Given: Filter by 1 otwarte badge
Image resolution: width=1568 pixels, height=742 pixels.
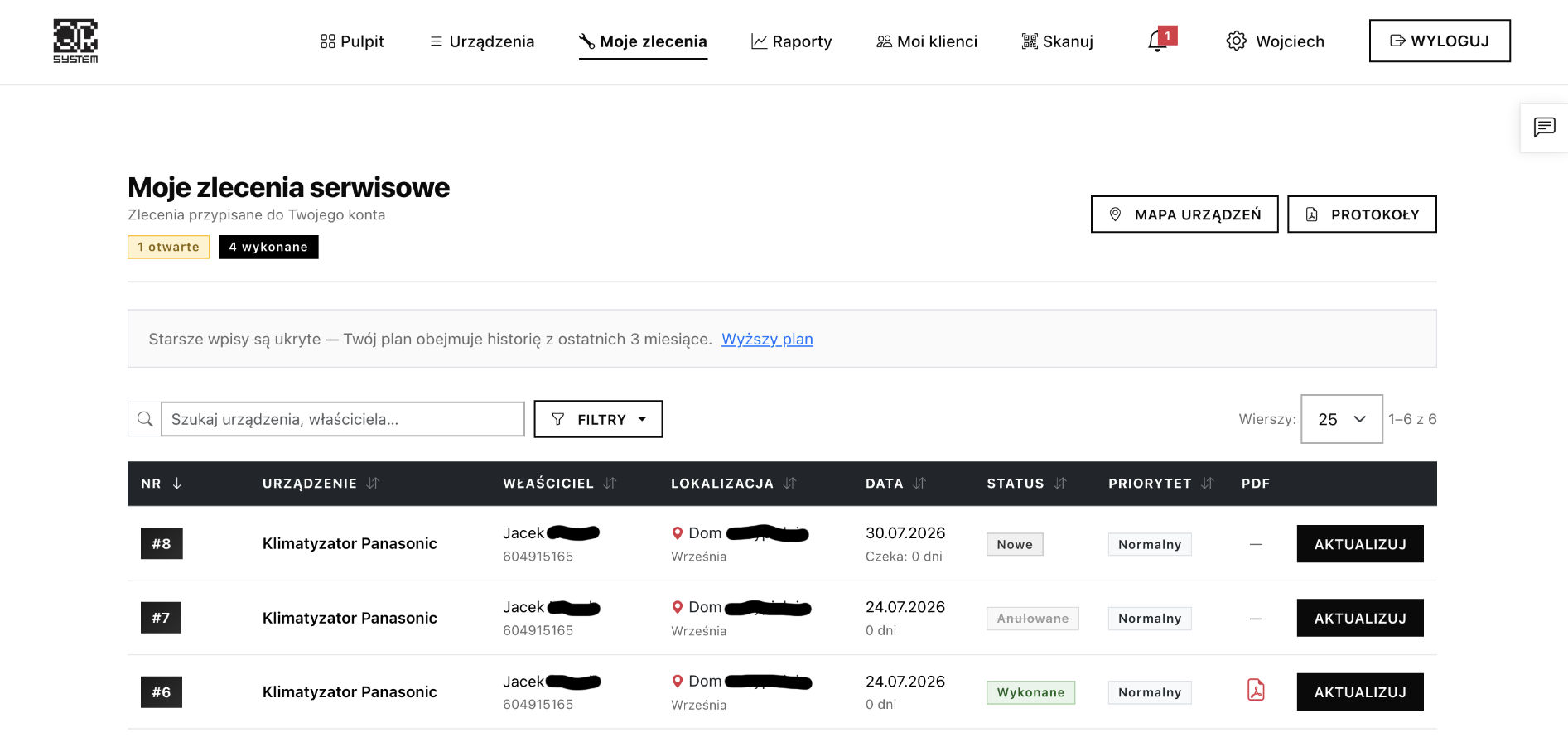Looking at the screenshot, I should click(168, 247).
